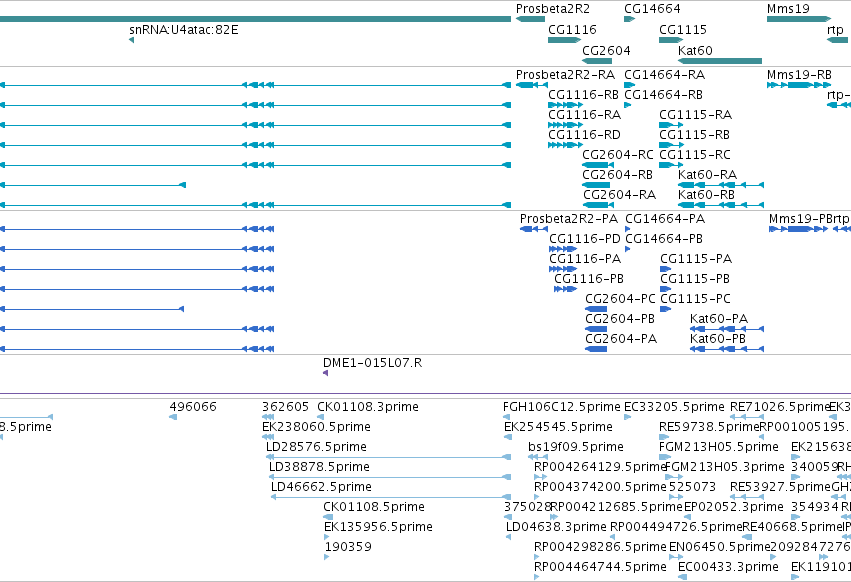The width and height of the screenshot is (851, 582).
Task: Open the snRNA:U4atac:82E gene label
Action: pos(183,30)
